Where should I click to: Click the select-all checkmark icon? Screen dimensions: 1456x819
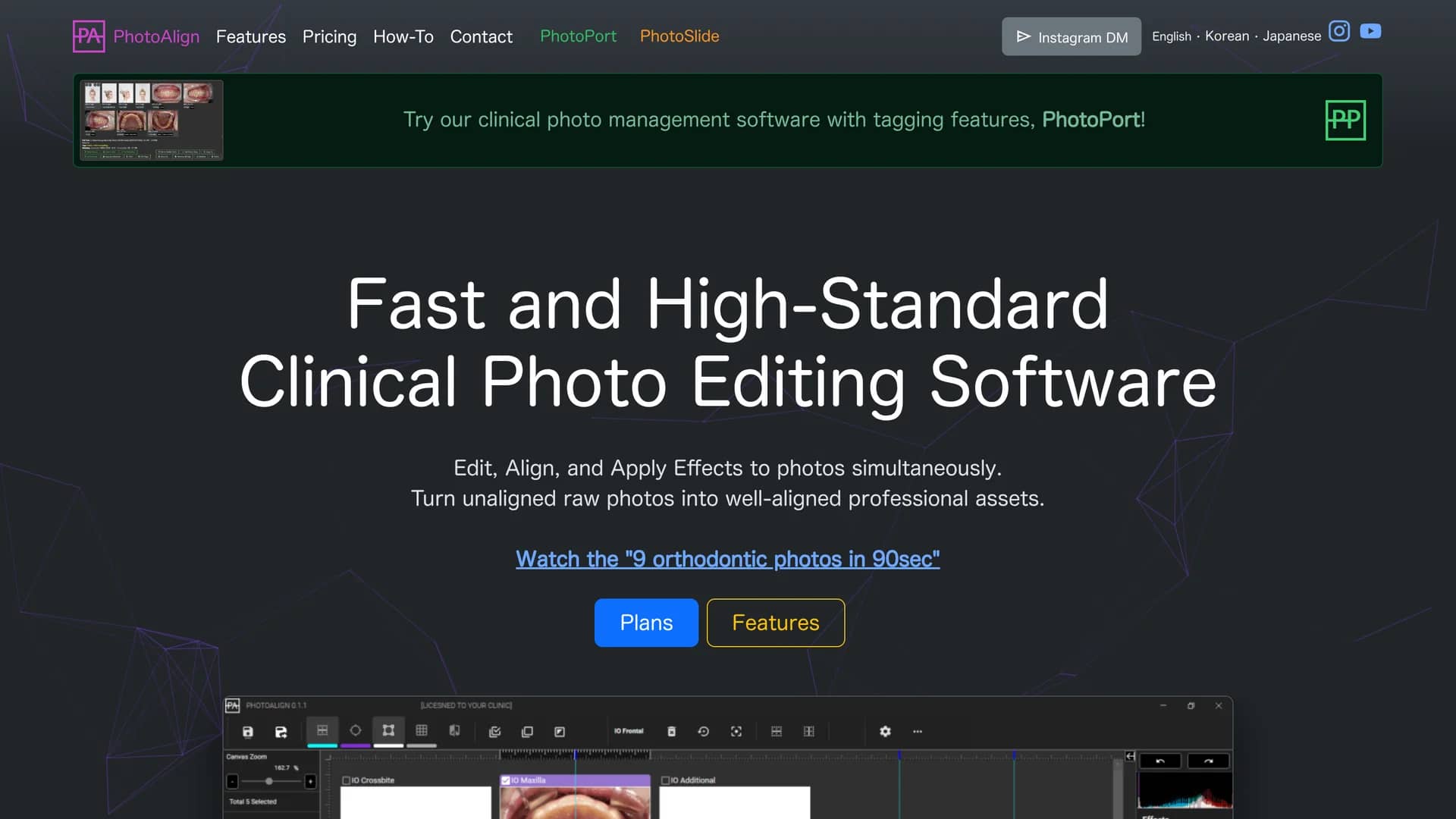pyautogui.click(x=494, y=732)
